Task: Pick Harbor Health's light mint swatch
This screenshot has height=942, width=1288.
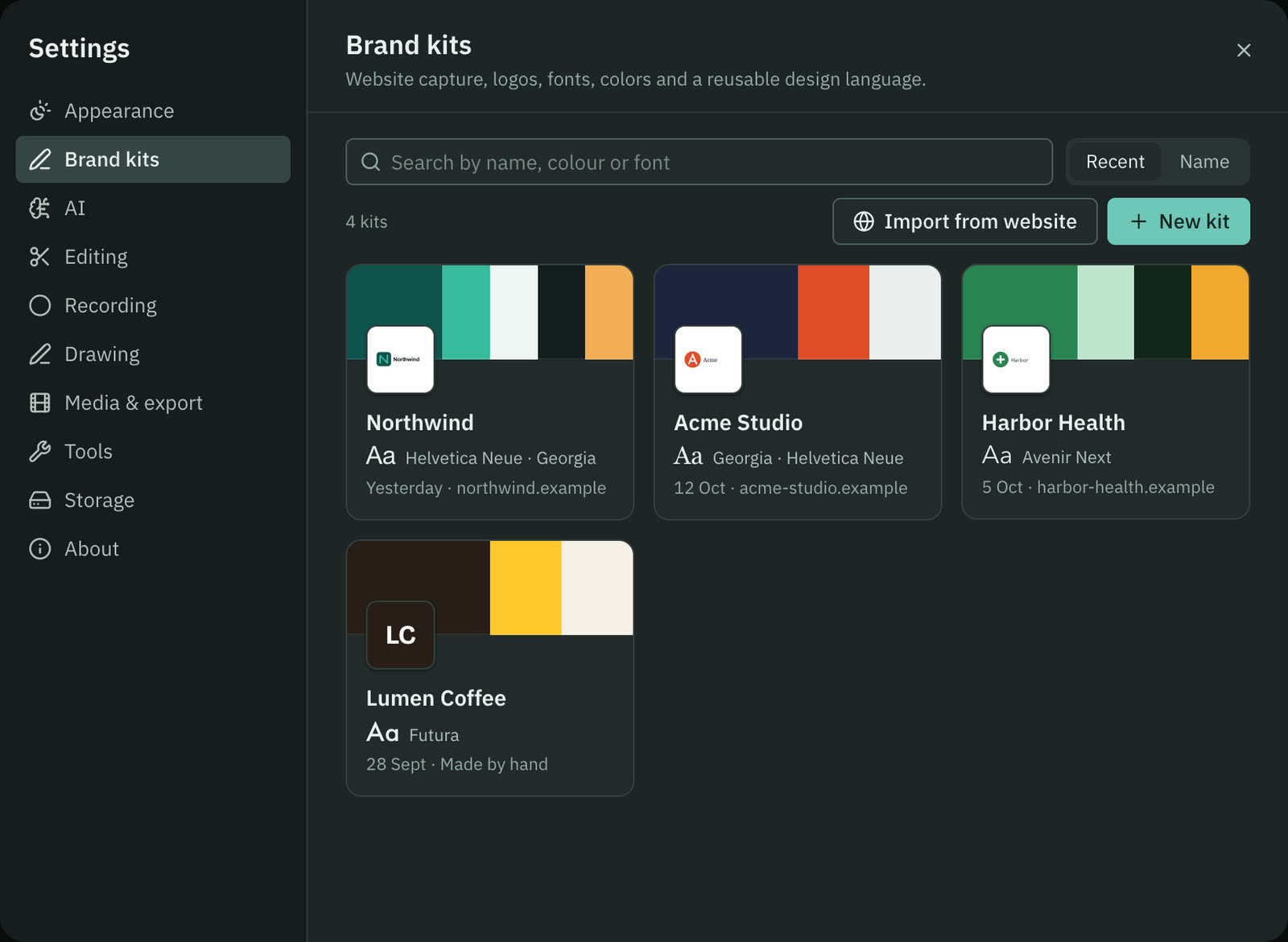Action: click(1105, 312)
